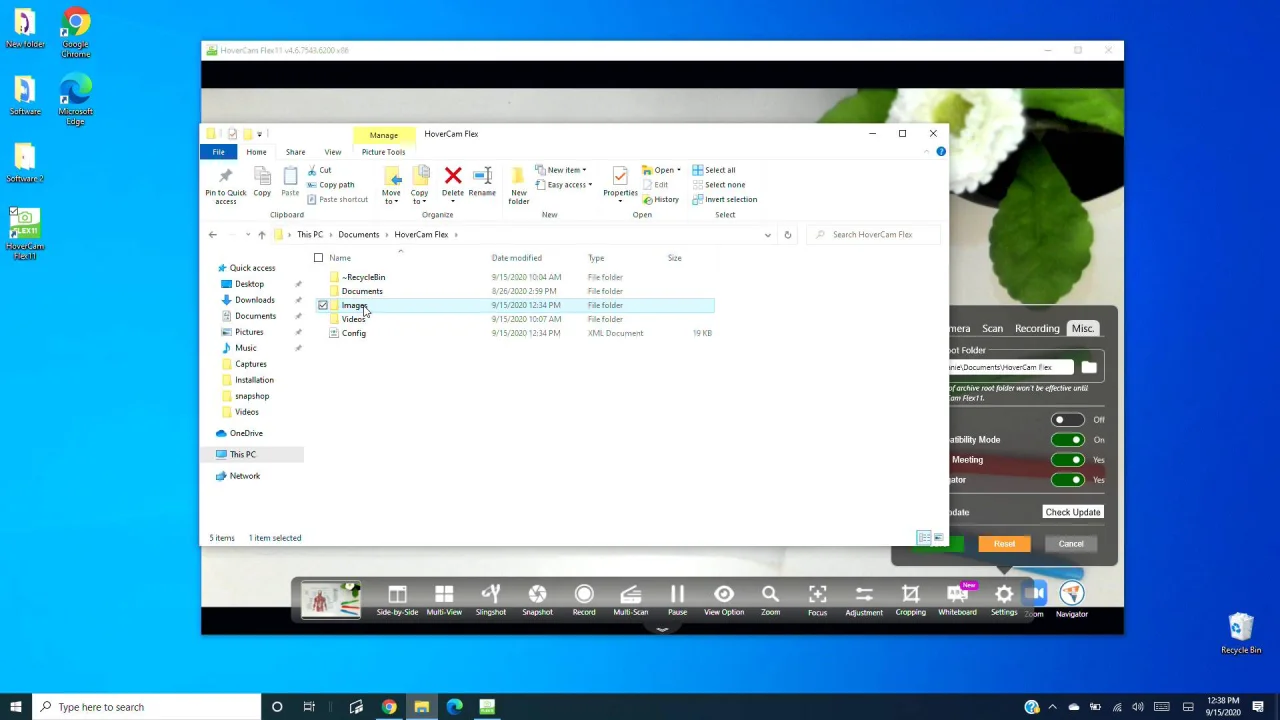Screen dimensions: 1280x720
Task: Select the Cropping tool
Action: point(910,600)
